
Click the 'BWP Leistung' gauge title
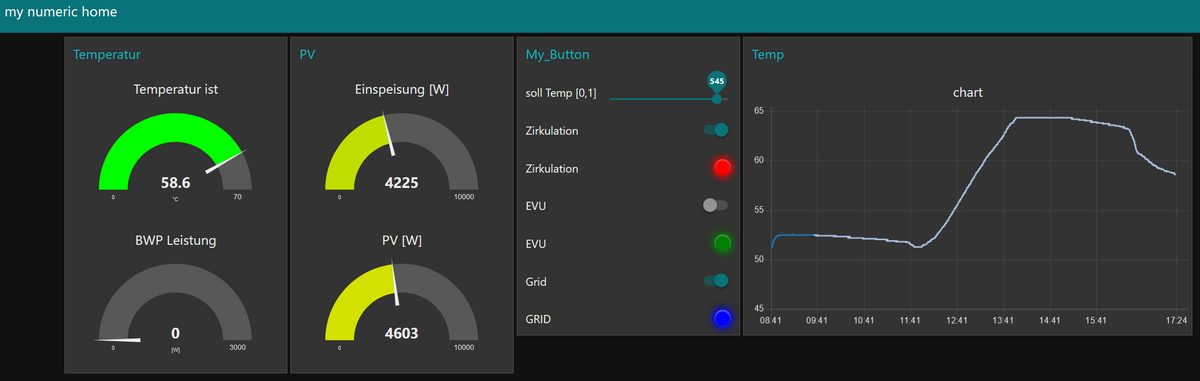click(x=176, y=241)
